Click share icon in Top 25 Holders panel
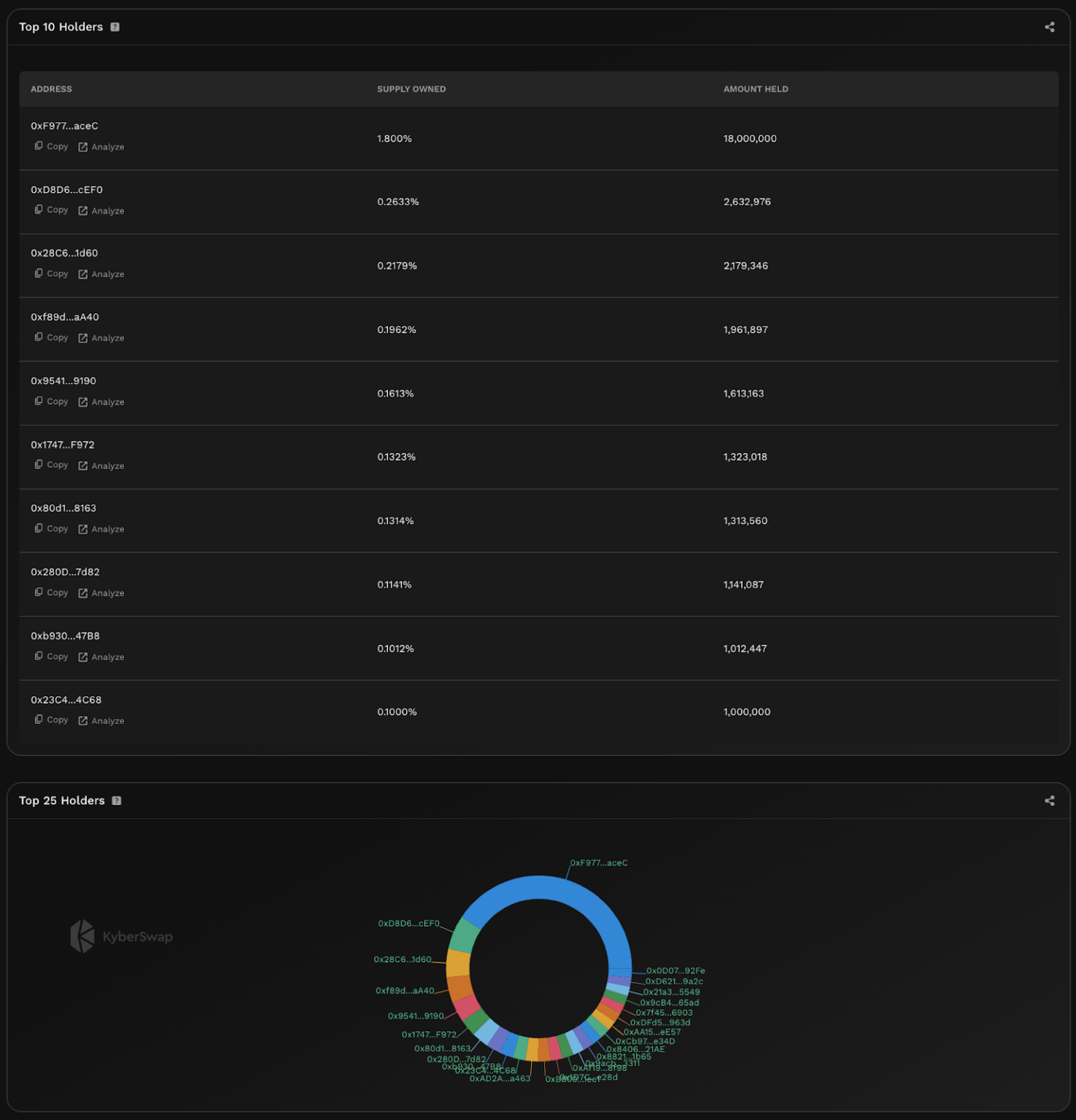 click(x=1049, y=801)
